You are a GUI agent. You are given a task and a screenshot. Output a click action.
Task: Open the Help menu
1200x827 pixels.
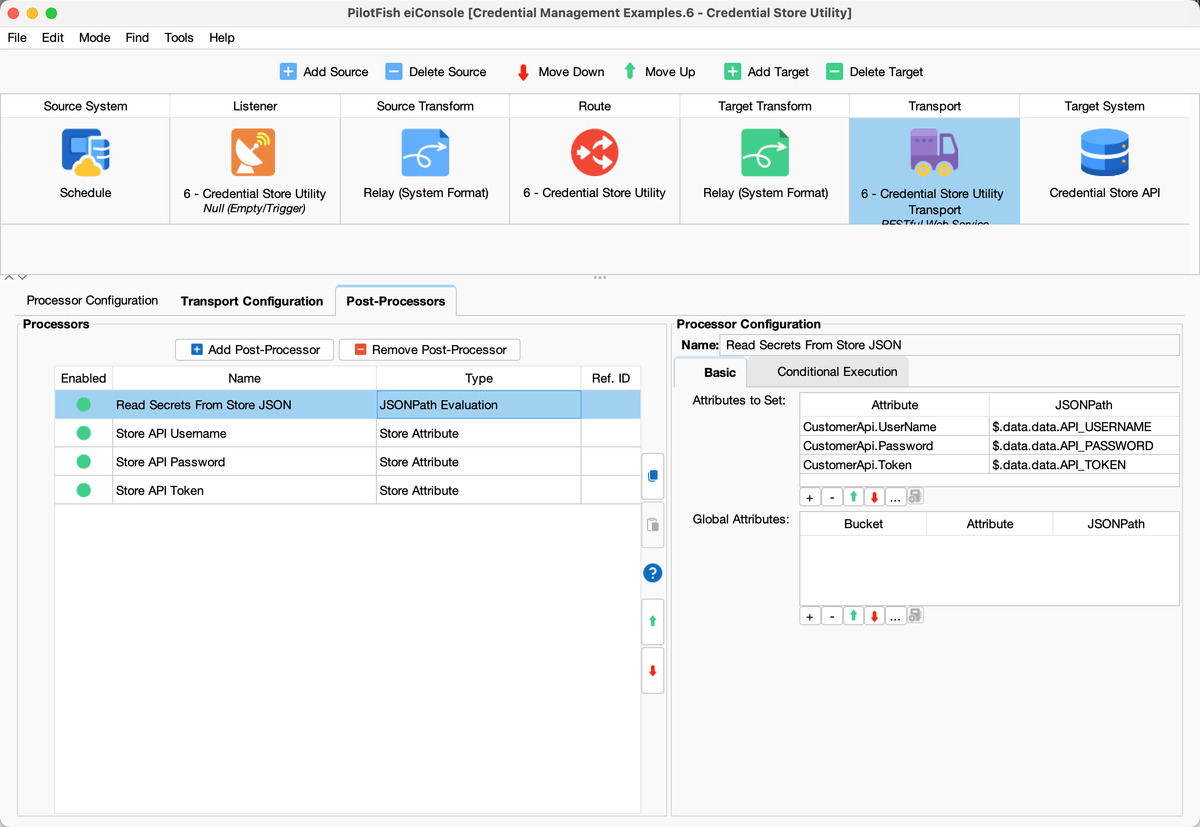tap(222, 37)
